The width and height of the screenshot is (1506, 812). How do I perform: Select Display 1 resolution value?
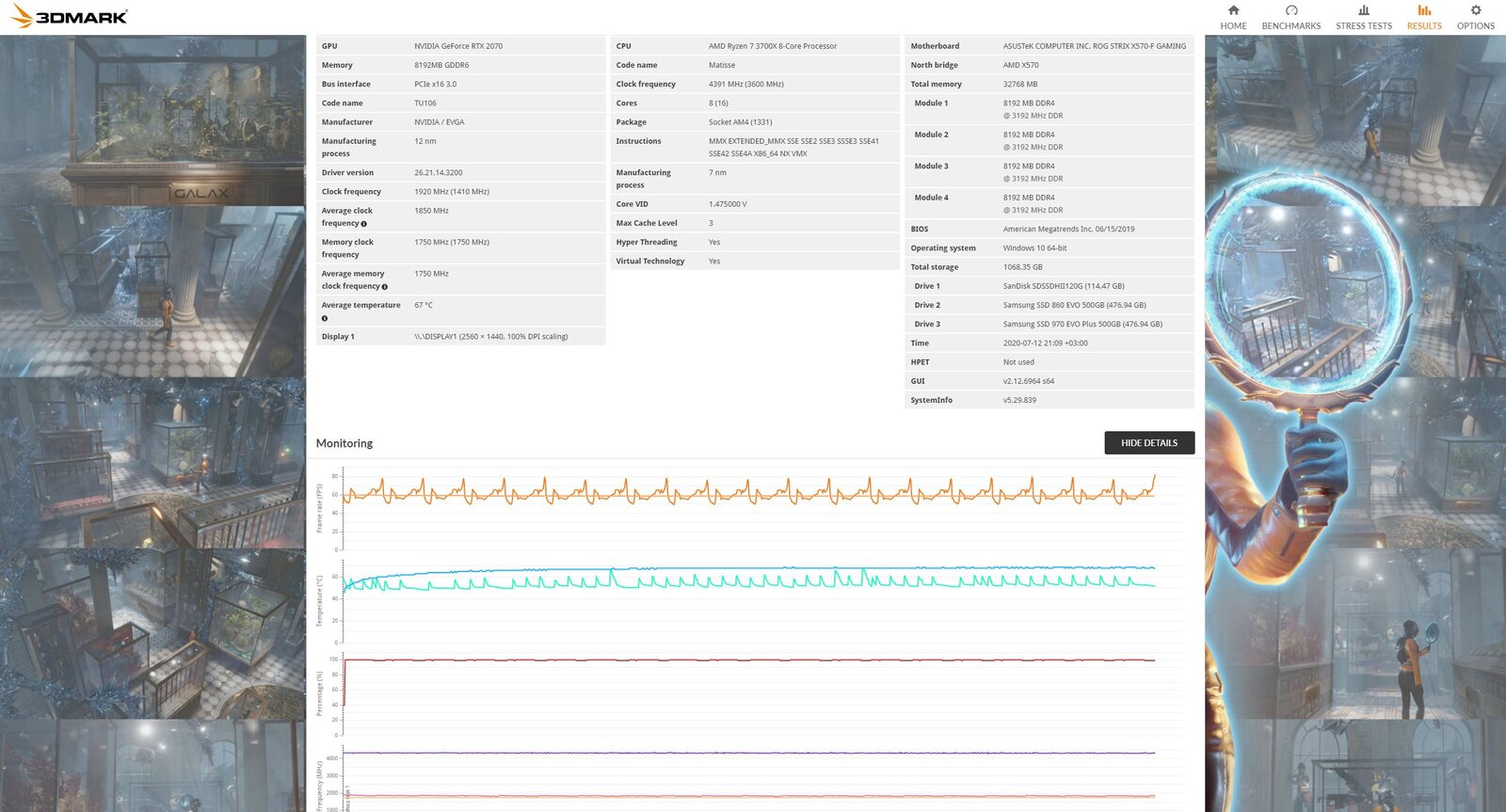(491, 337)
